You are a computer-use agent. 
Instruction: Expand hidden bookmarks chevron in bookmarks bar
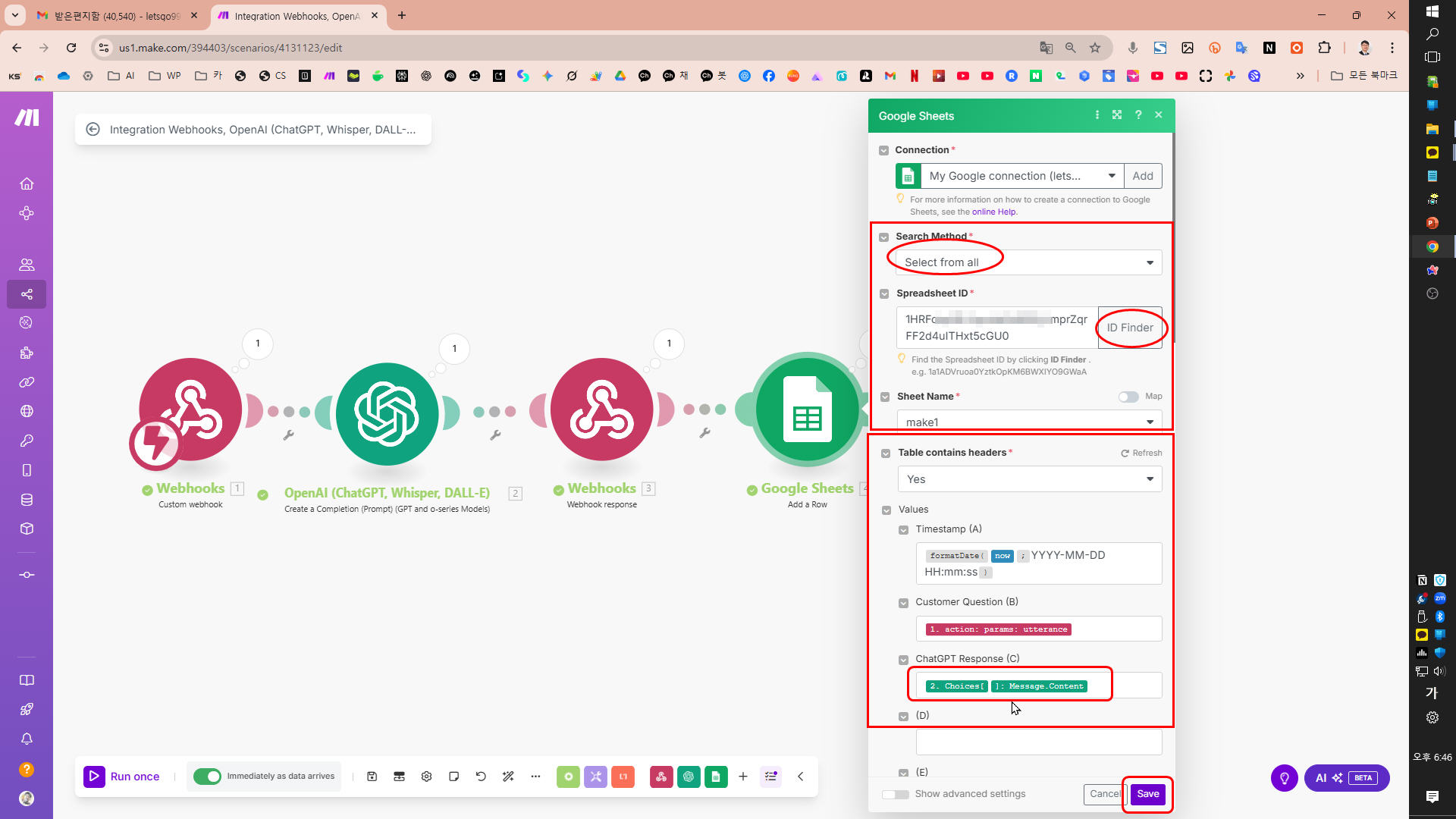click(1301, 76)
